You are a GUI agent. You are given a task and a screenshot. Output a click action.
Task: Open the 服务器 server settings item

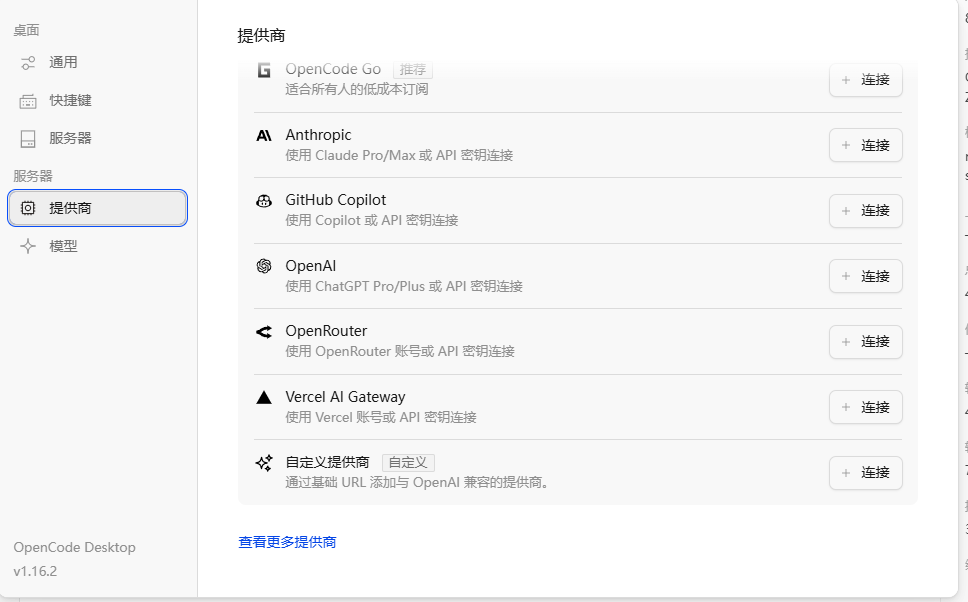98,138
